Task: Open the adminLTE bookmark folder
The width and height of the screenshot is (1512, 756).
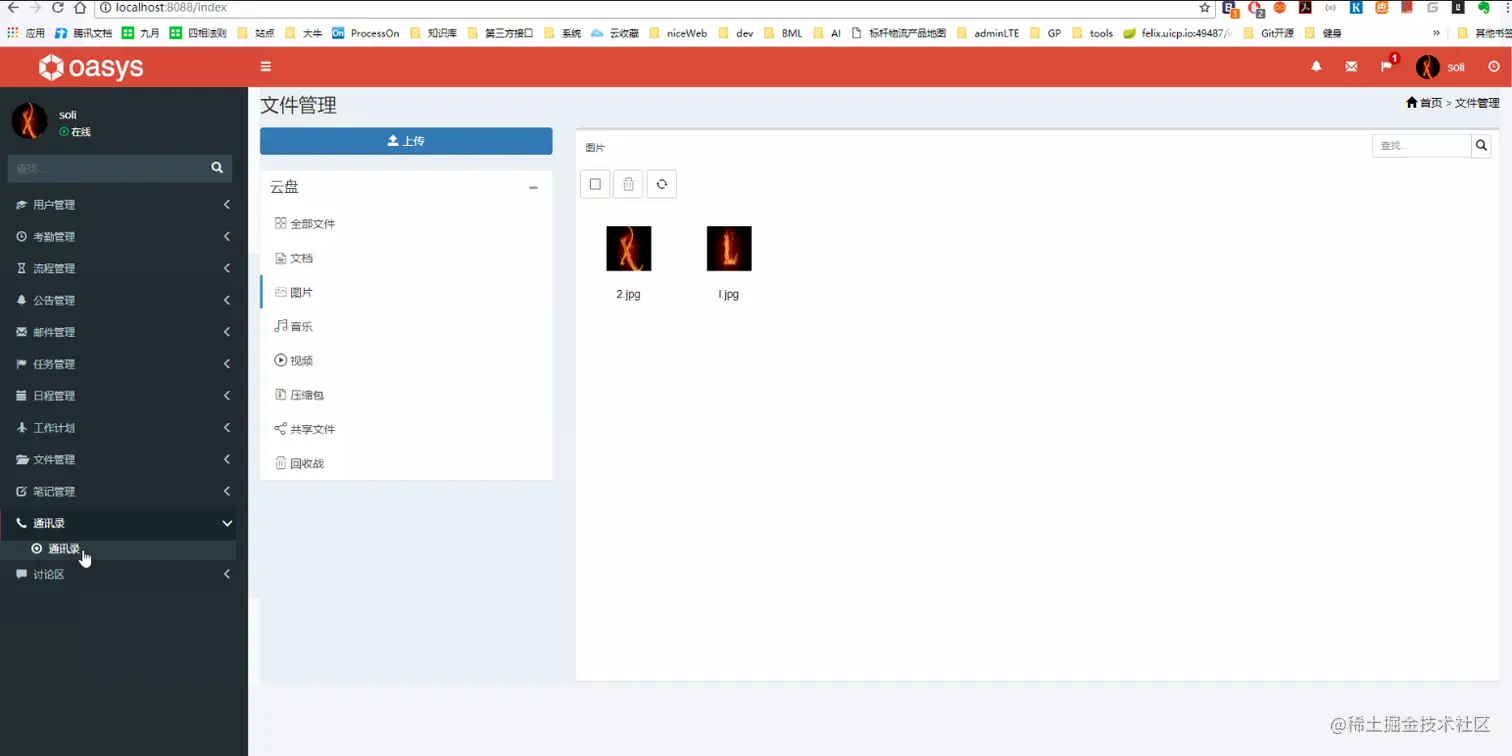Action: click(989, 33)
